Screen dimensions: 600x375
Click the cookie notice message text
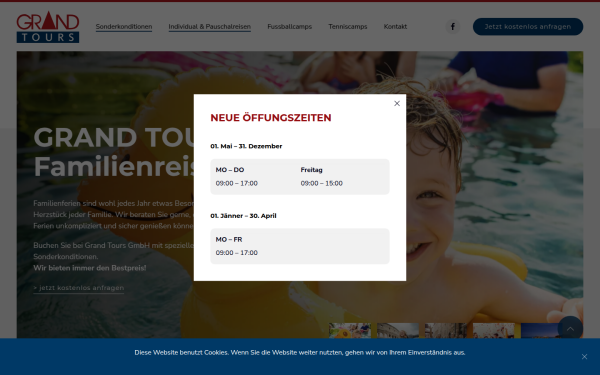(300, 352)
